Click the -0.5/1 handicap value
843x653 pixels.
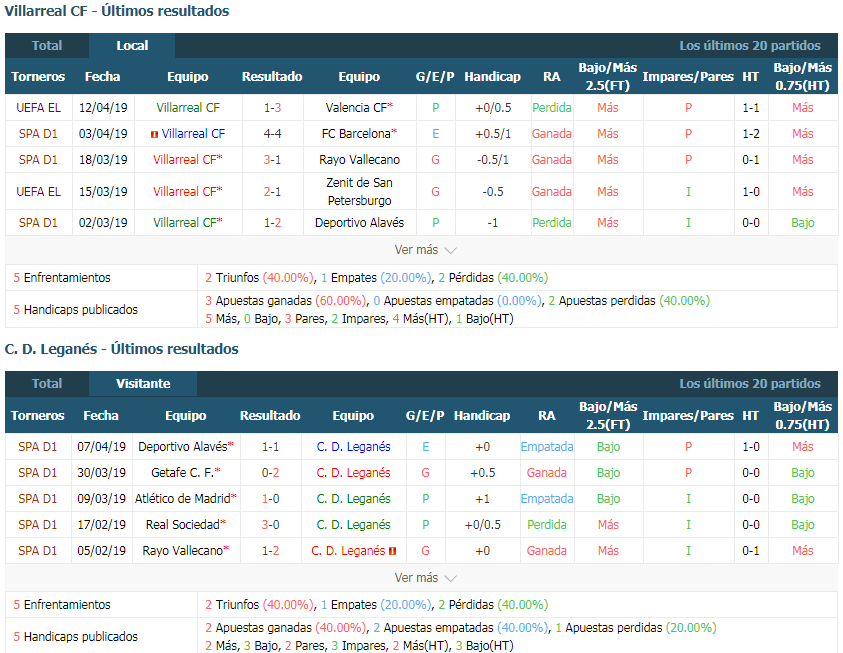[x=492, y=160]
